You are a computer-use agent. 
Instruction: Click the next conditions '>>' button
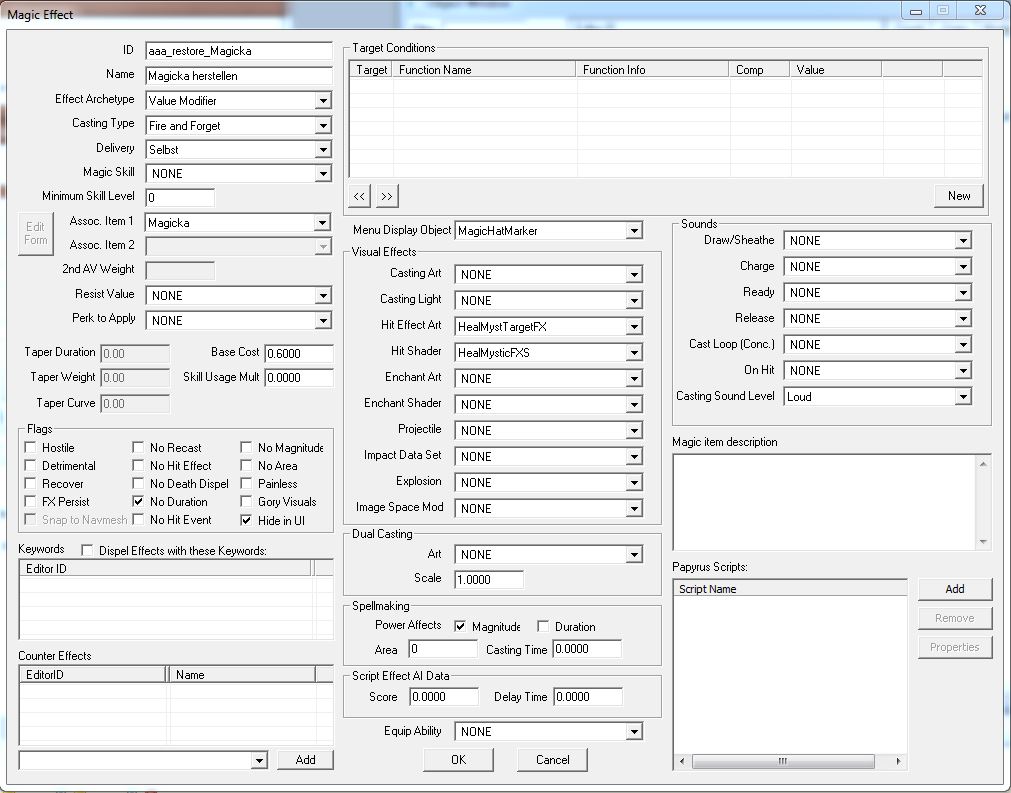386,196
